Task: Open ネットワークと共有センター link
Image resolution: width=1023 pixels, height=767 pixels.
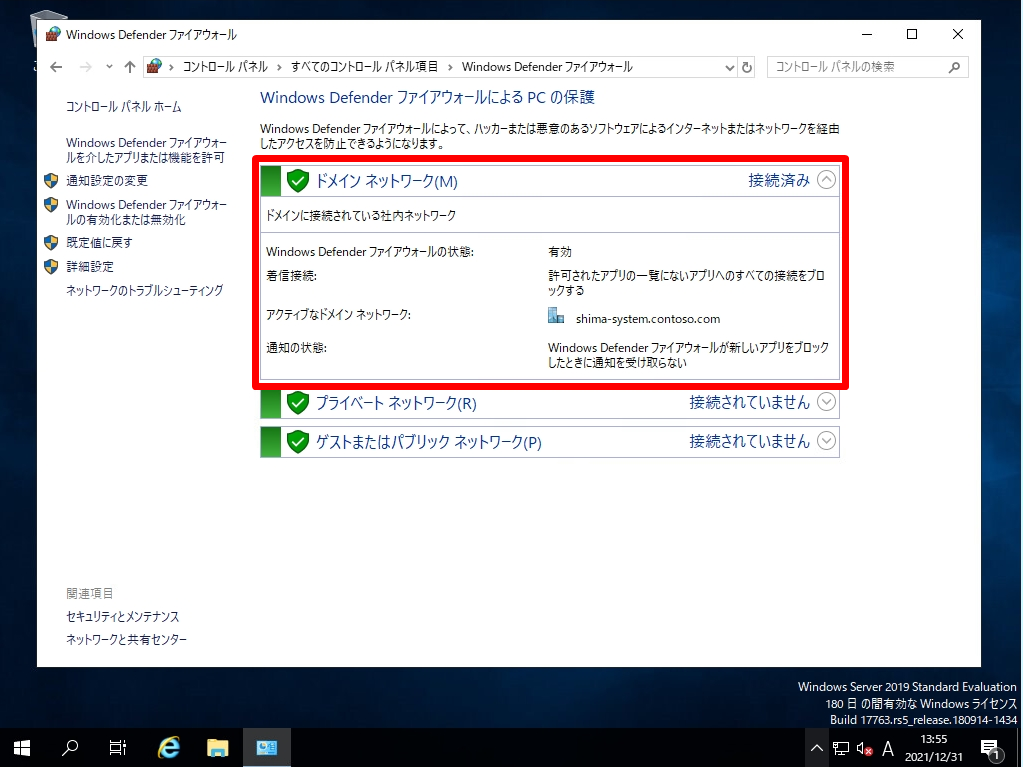Action: pyautogui.click(x=127, y=640)
